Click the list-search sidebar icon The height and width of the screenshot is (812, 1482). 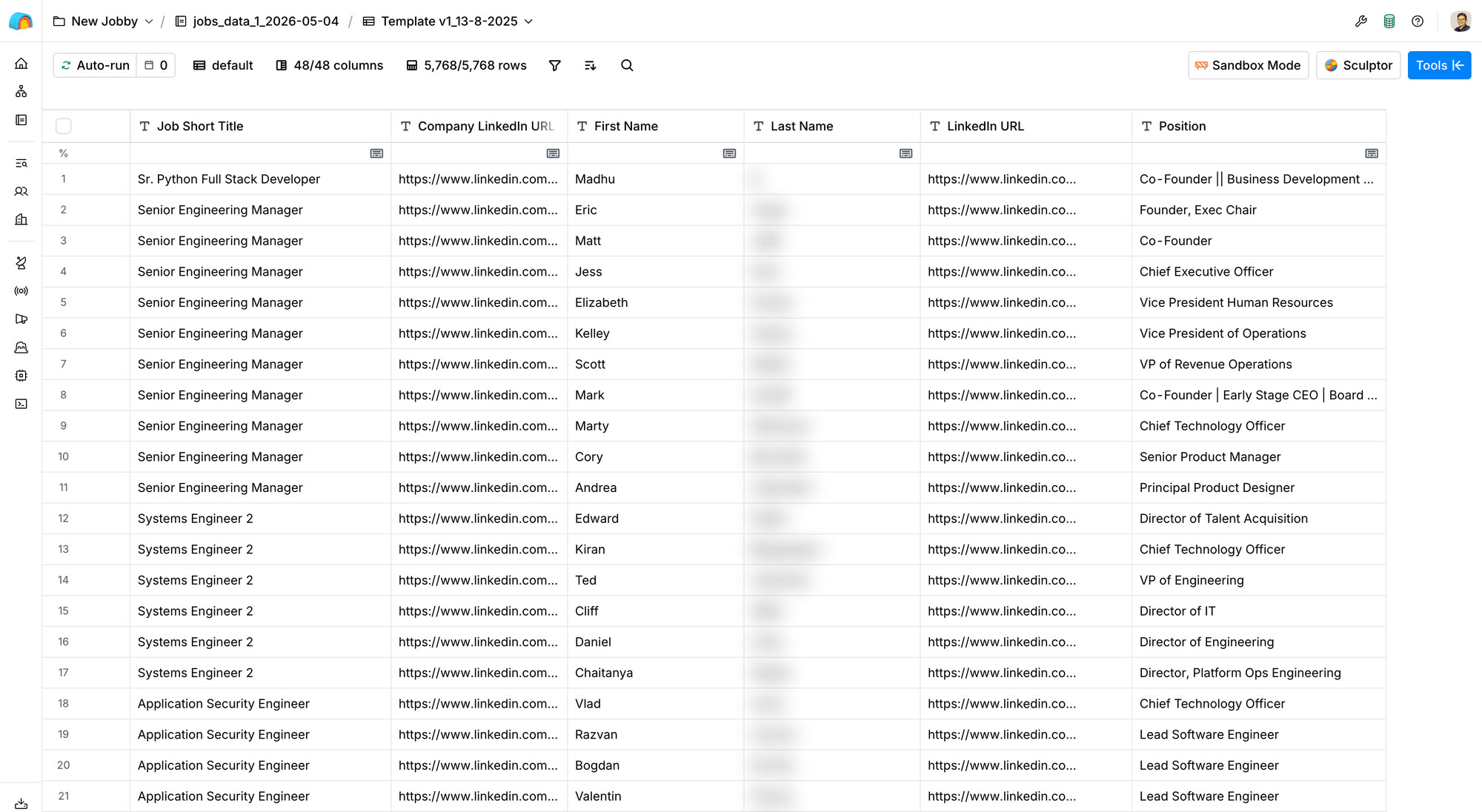(x=21, y=163)
